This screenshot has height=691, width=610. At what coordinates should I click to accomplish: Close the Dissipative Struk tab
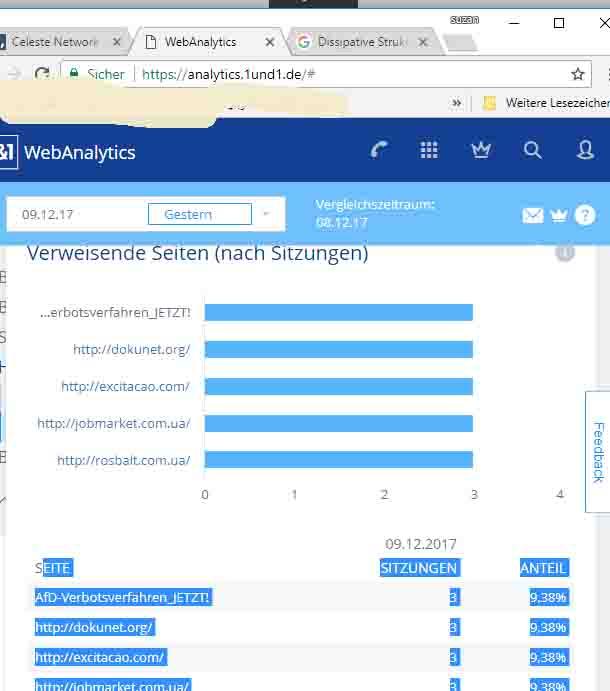(423, 42)
